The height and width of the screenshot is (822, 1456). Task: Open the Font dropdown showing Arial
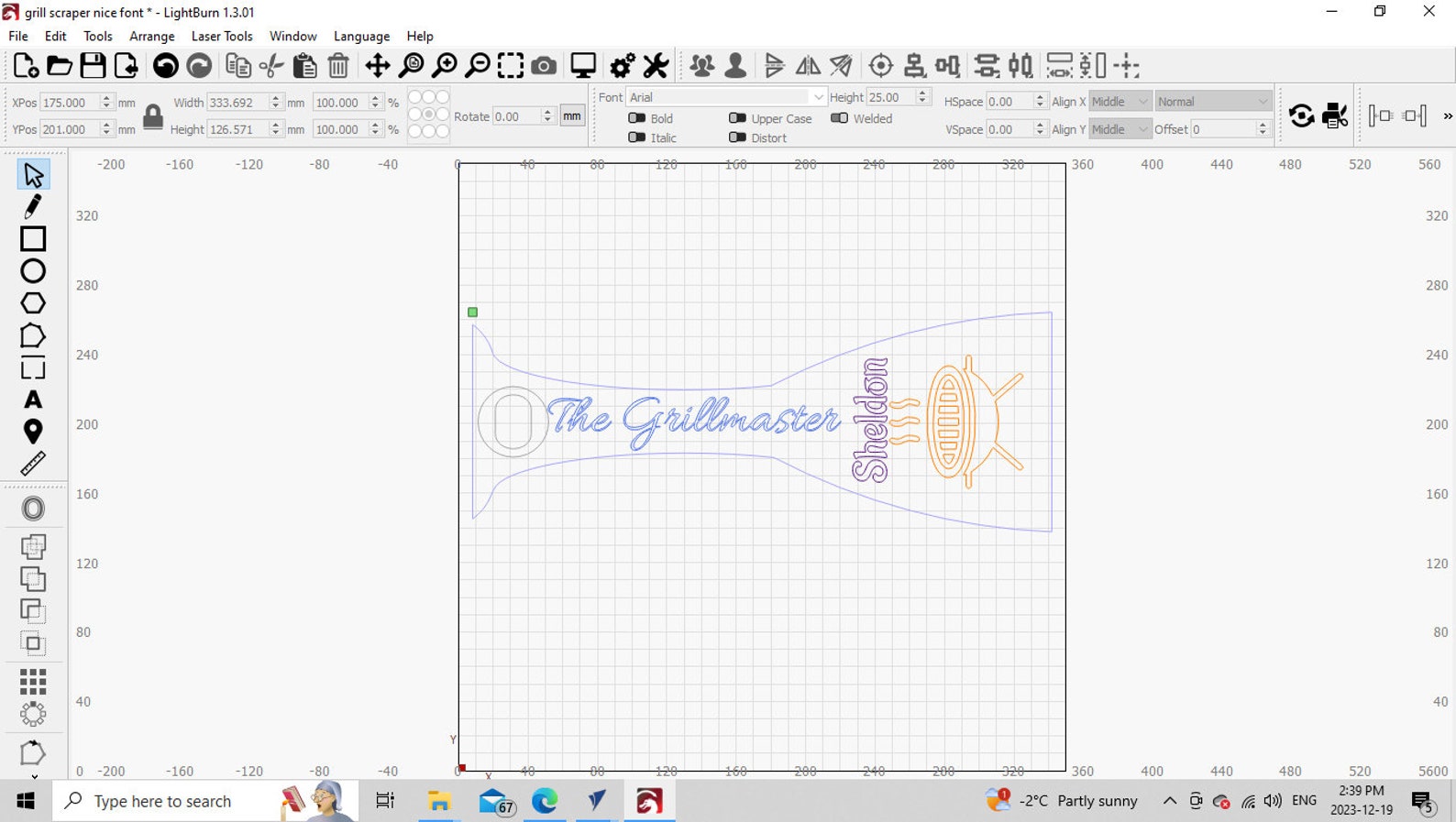click(x=726, y=97)
